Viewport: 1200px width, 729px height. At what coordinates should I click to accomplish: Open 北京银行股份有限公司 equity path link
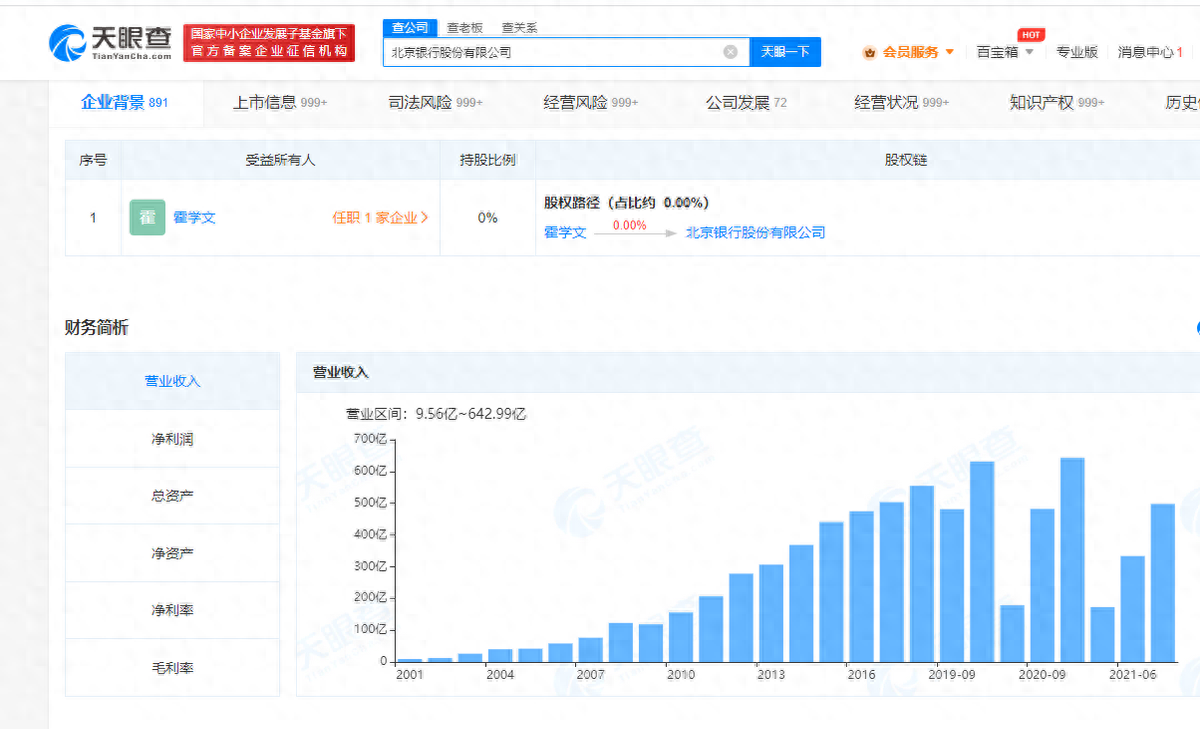pyautogui.click(x=756, y=232)
